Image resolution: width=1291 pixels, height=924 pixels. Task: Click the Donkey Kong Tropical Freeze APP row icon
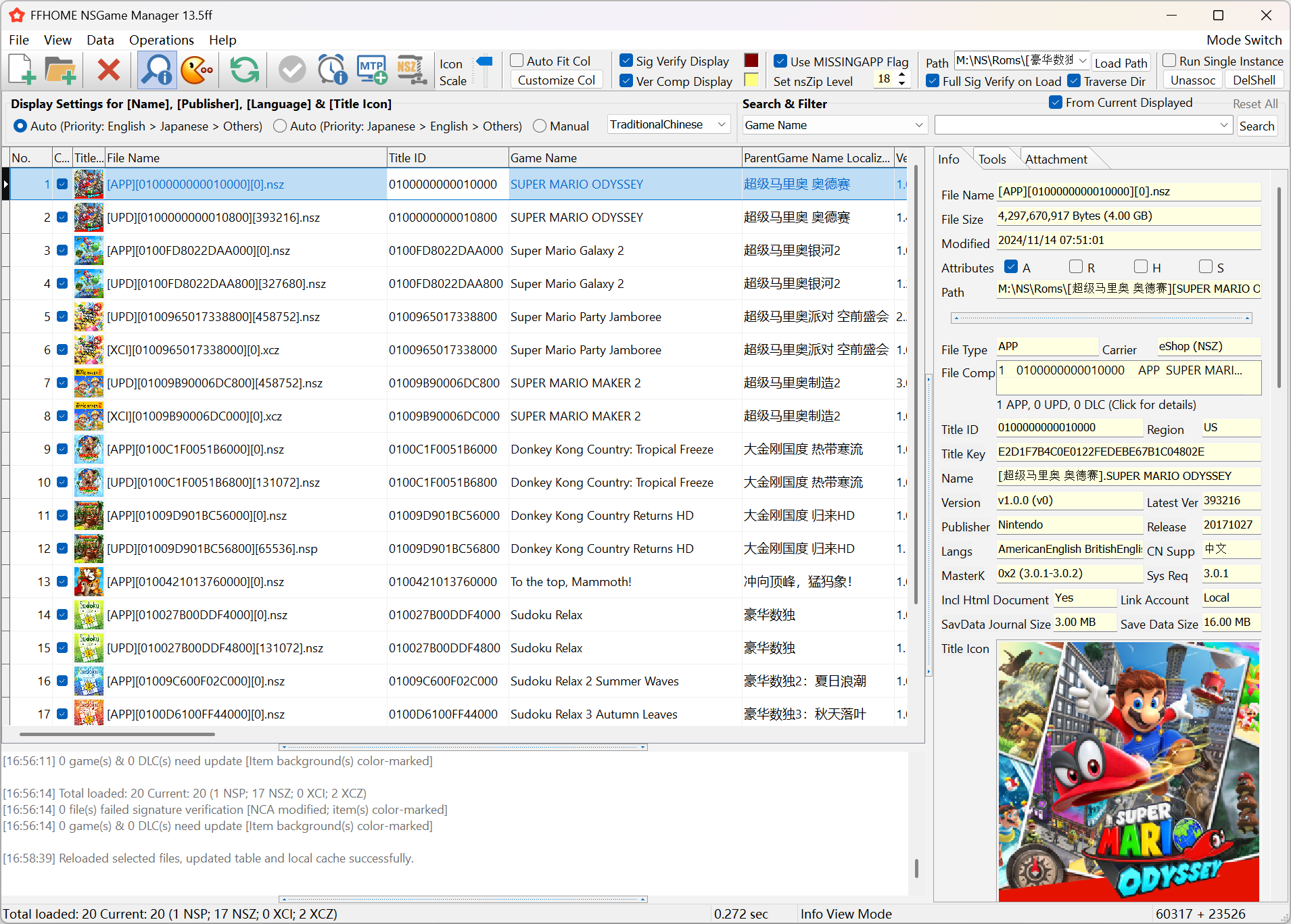pyautogui.click(x=89, y=449)
